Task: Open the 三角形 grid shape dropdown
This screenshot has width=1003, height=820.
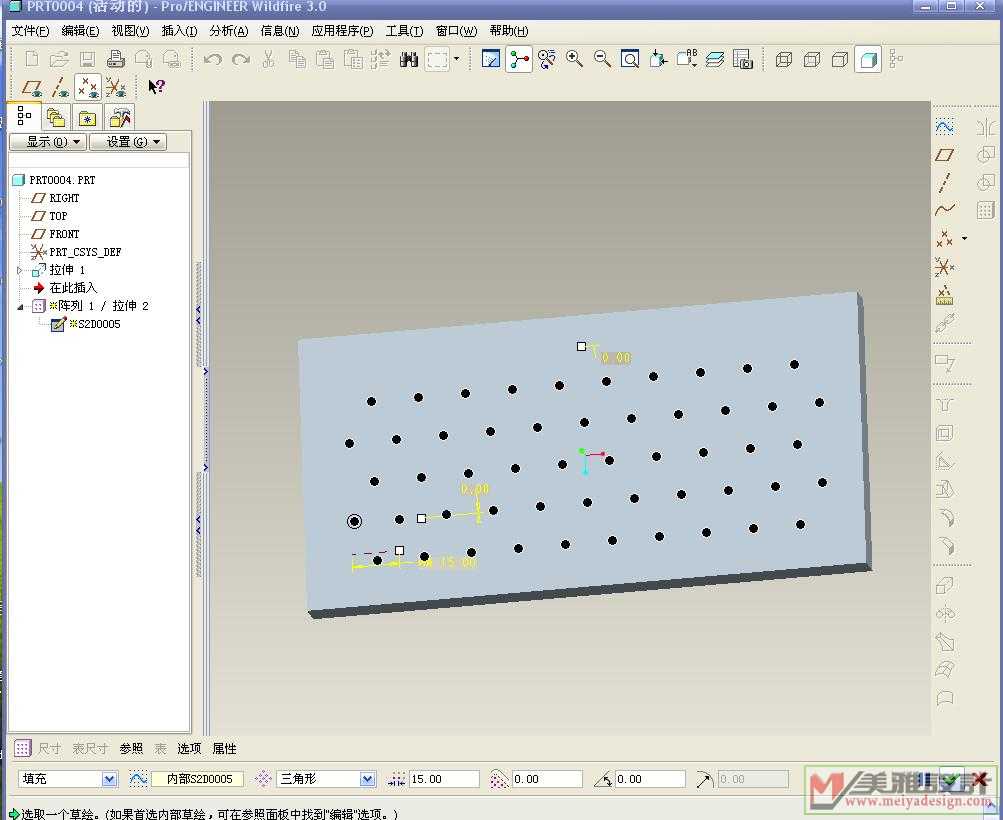Action: point(367,779)
